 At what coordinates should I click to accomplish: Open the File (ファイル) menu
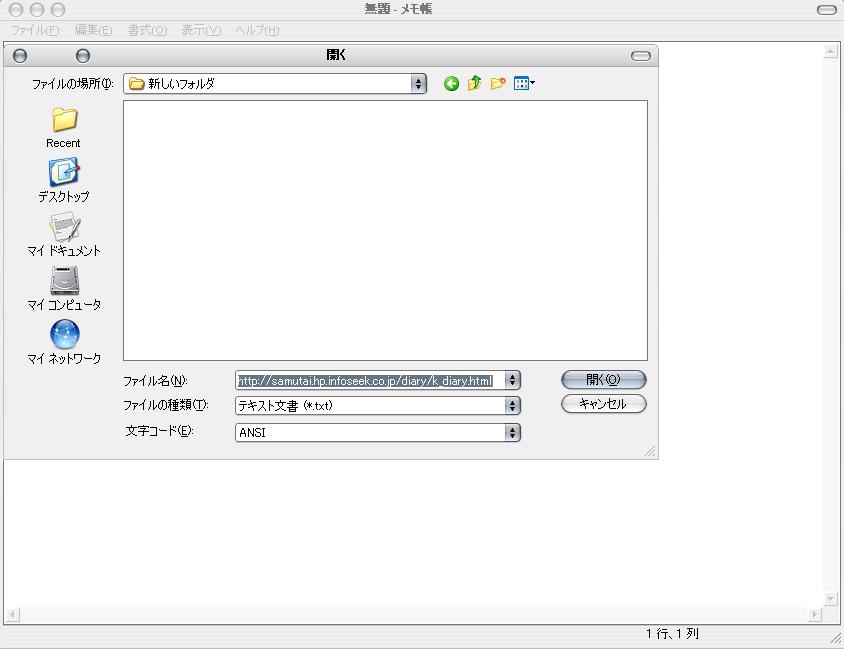35,30
